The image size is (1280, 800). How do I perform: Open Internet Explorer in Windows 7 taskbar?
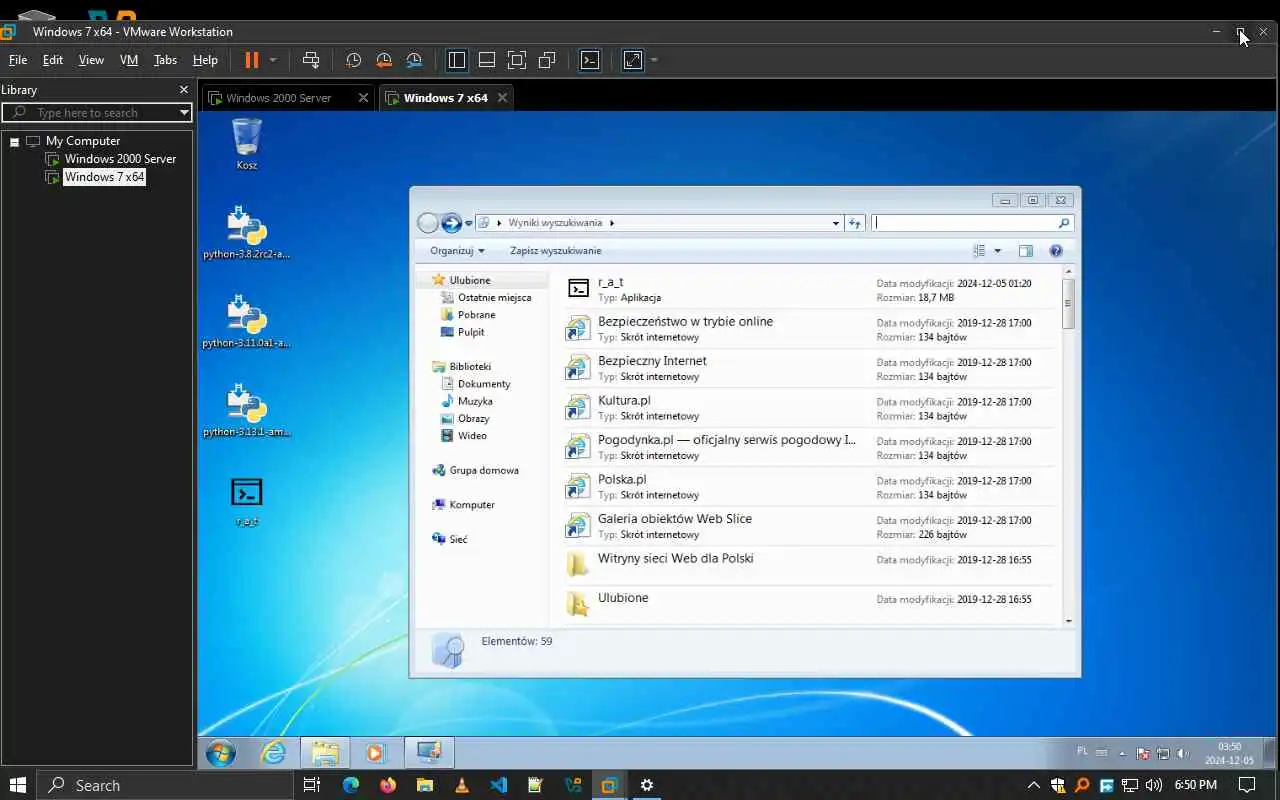(x=273, y=753)
